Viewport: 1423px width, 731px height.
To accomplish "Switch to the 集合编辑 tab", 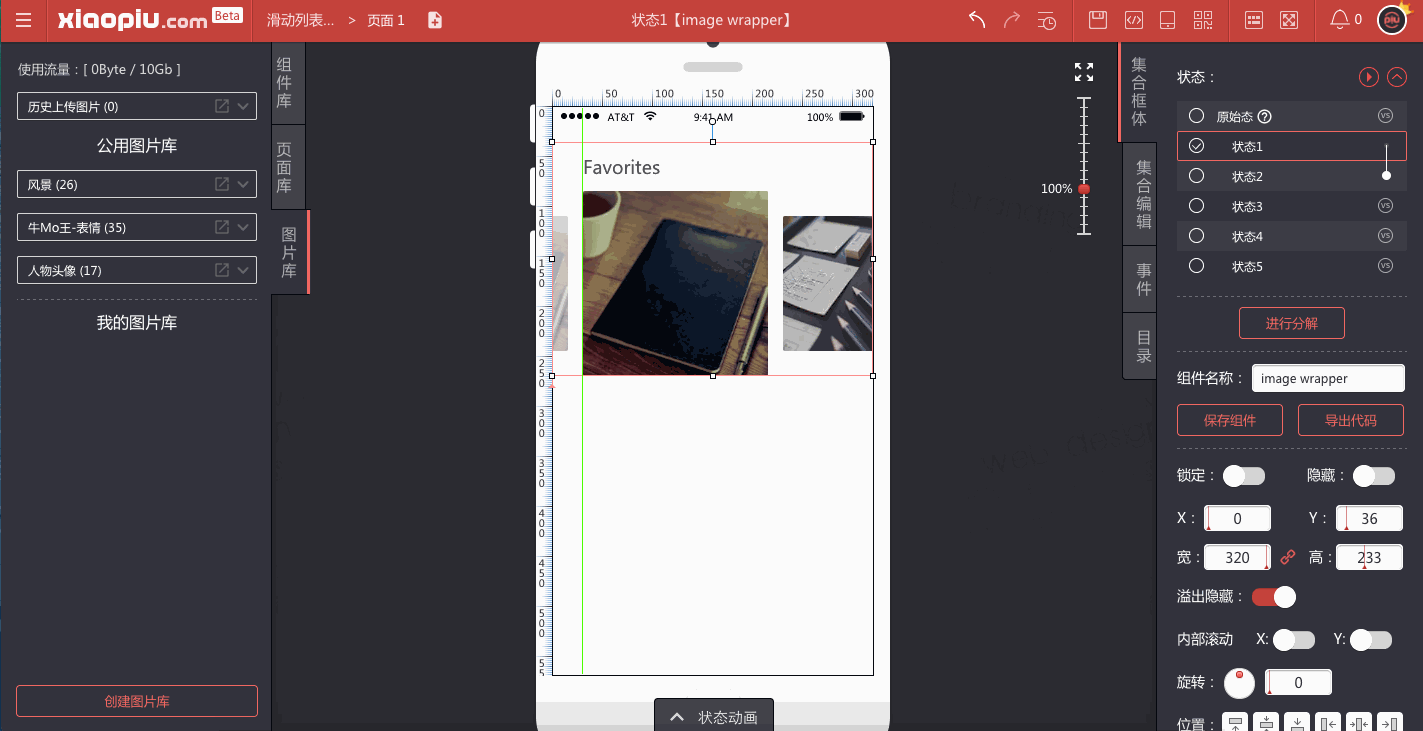I will 1141,195.
